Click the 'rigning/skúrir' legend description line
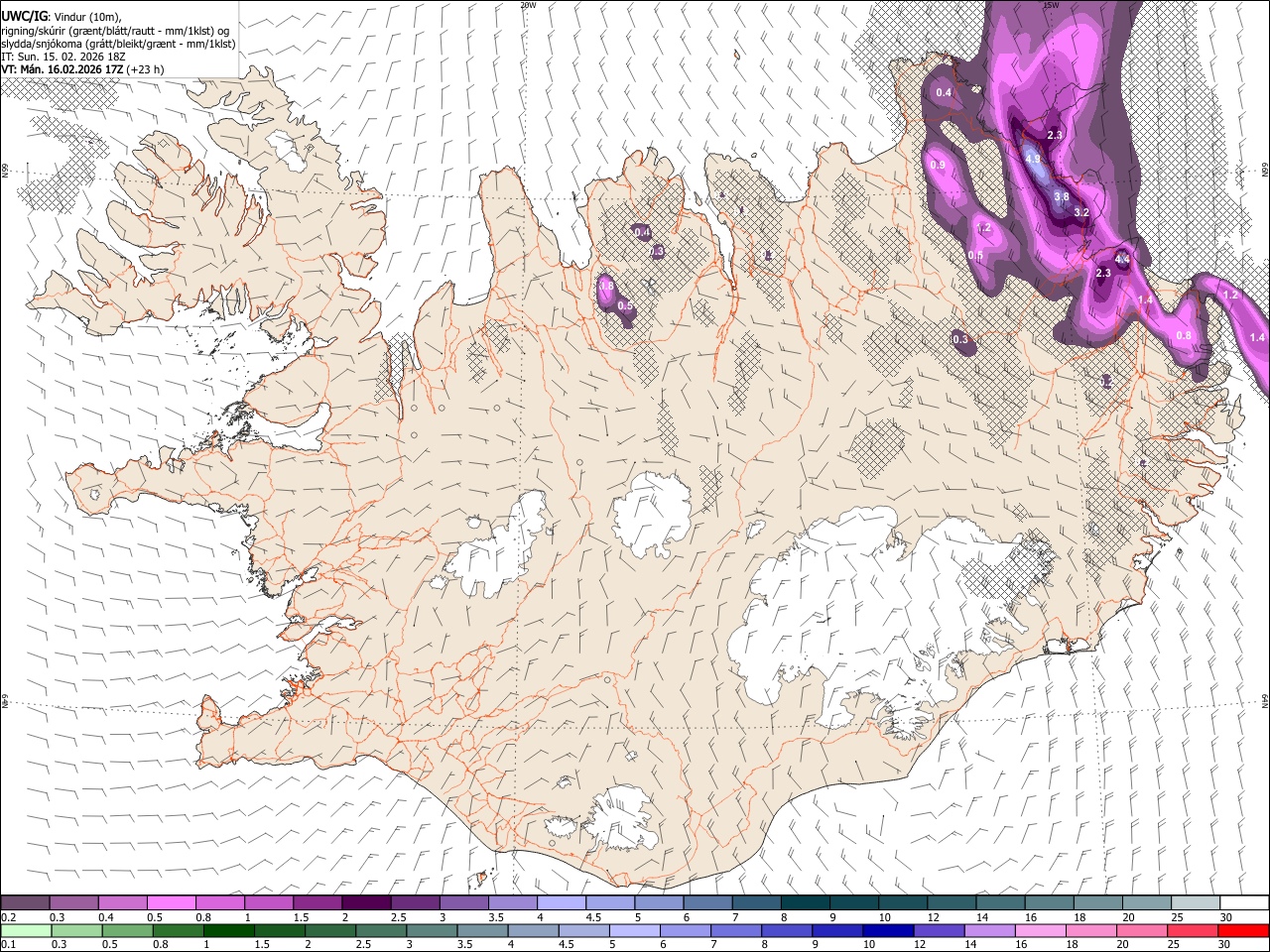This screenshot has width=1270, height=952. point(115,31)
